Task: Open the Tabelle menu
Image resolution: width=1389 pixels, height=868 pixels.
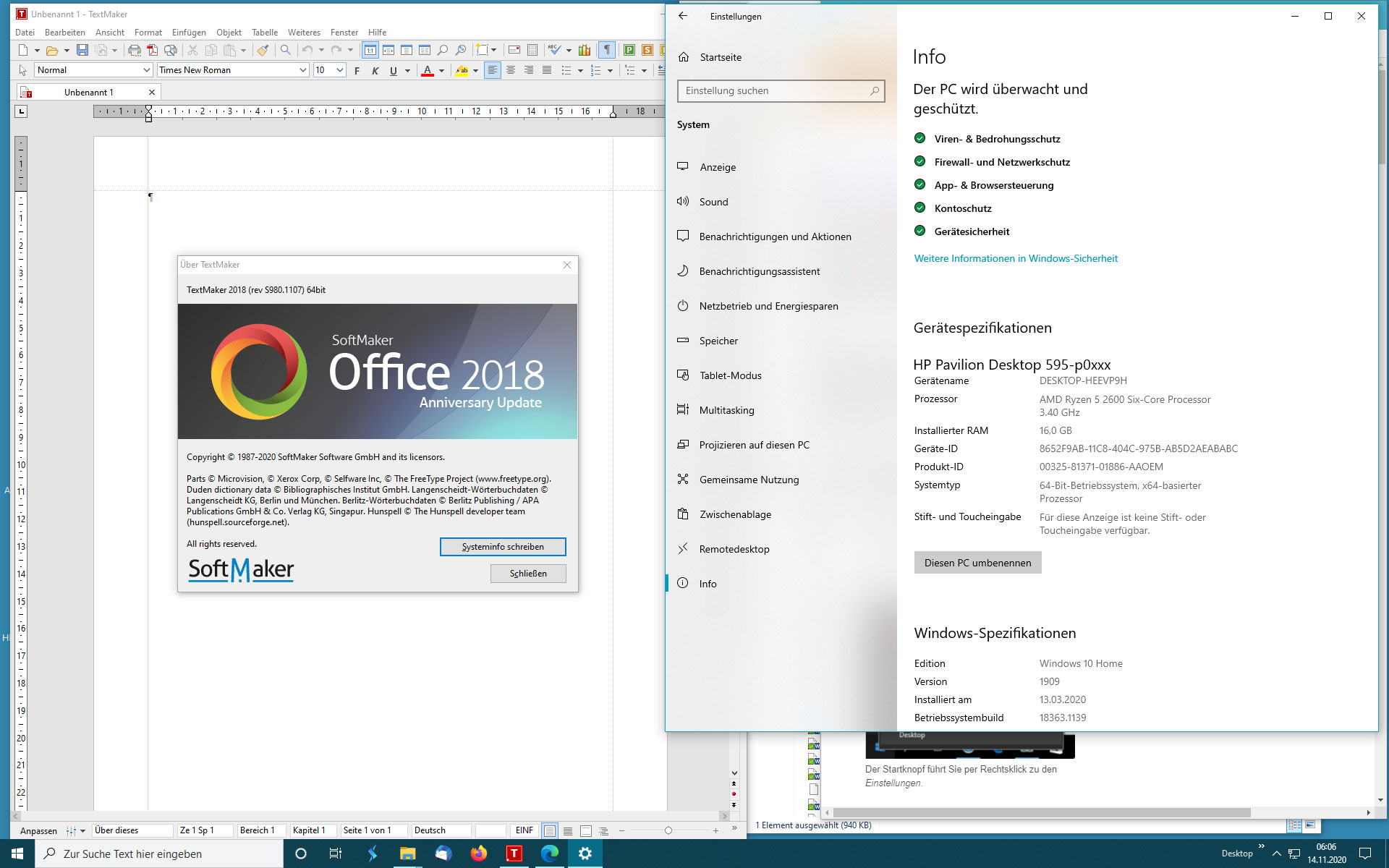Action: pos(265,33)
